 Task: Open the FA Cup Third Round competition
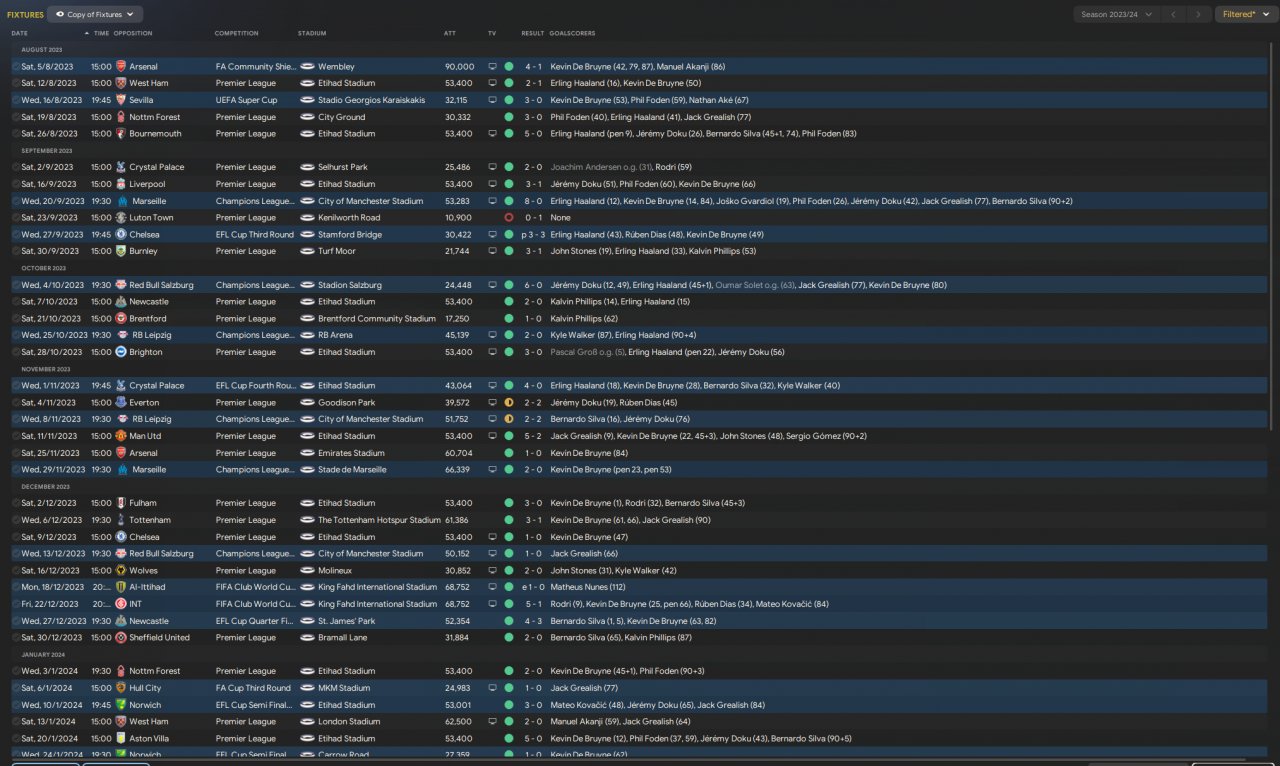[253, 688]
